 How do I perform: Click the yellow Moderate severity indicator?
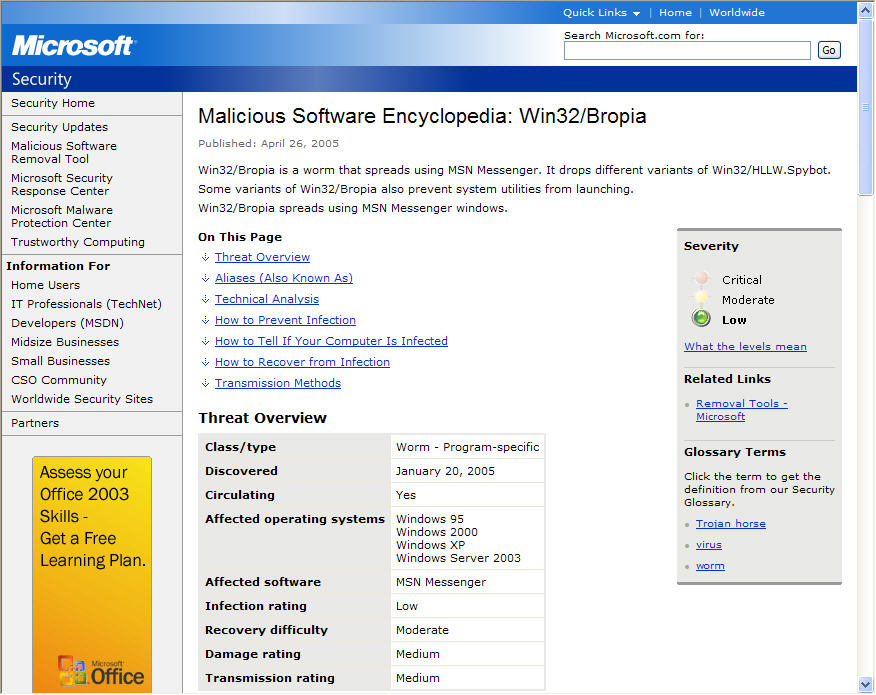click(701, 298)
